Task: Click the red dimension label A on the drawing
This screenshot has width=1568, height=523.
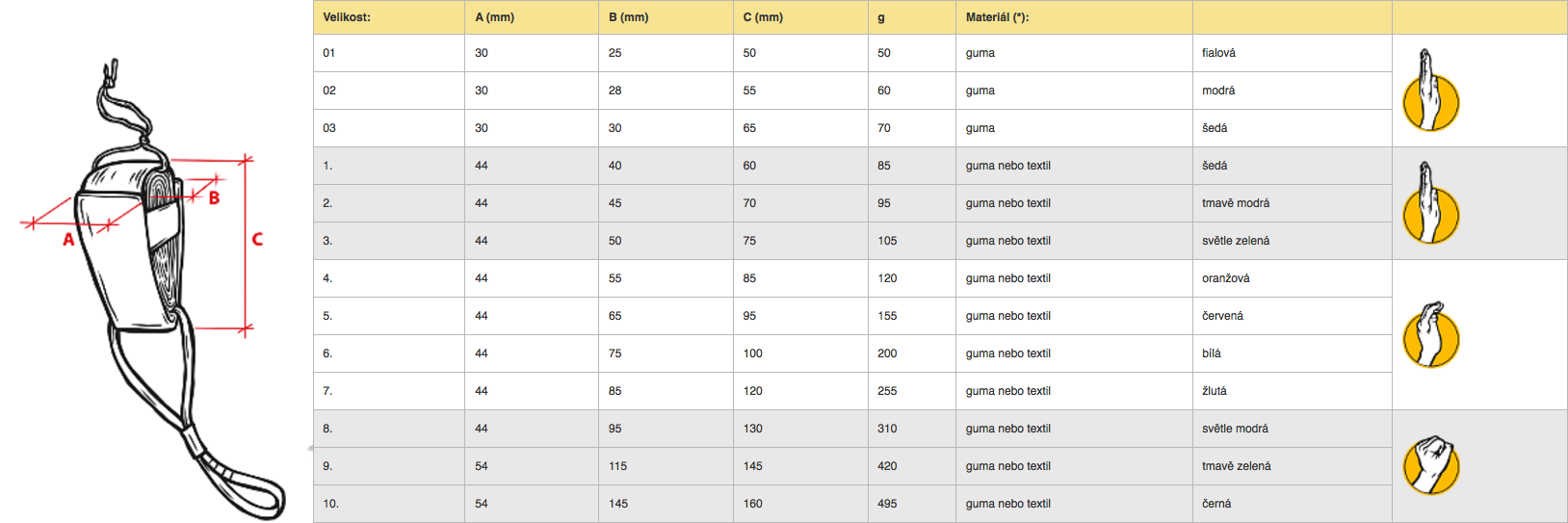Action: pyautogui.click(x=68, y=239)
